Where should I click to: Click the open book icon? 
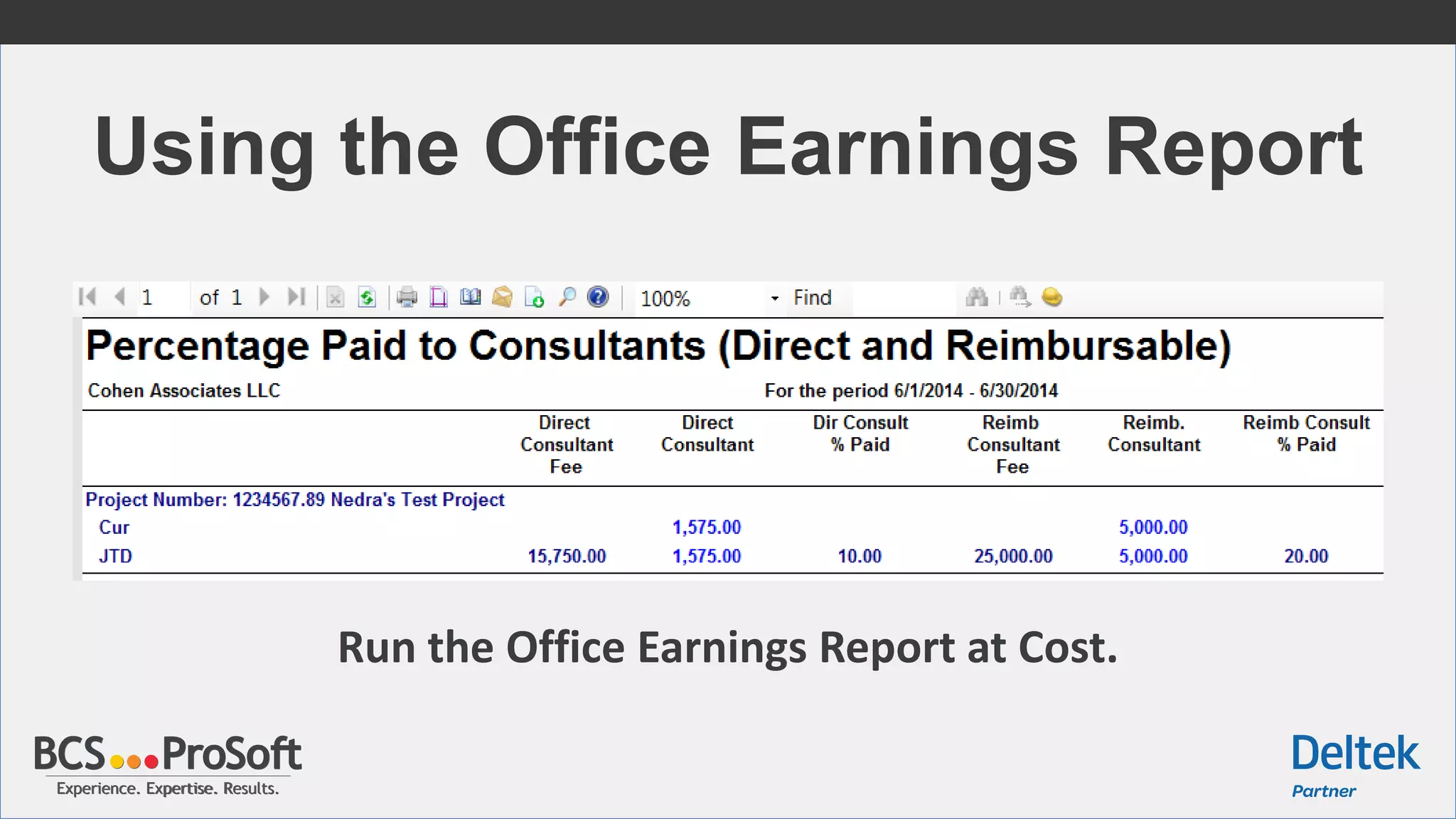pos(470,297)
